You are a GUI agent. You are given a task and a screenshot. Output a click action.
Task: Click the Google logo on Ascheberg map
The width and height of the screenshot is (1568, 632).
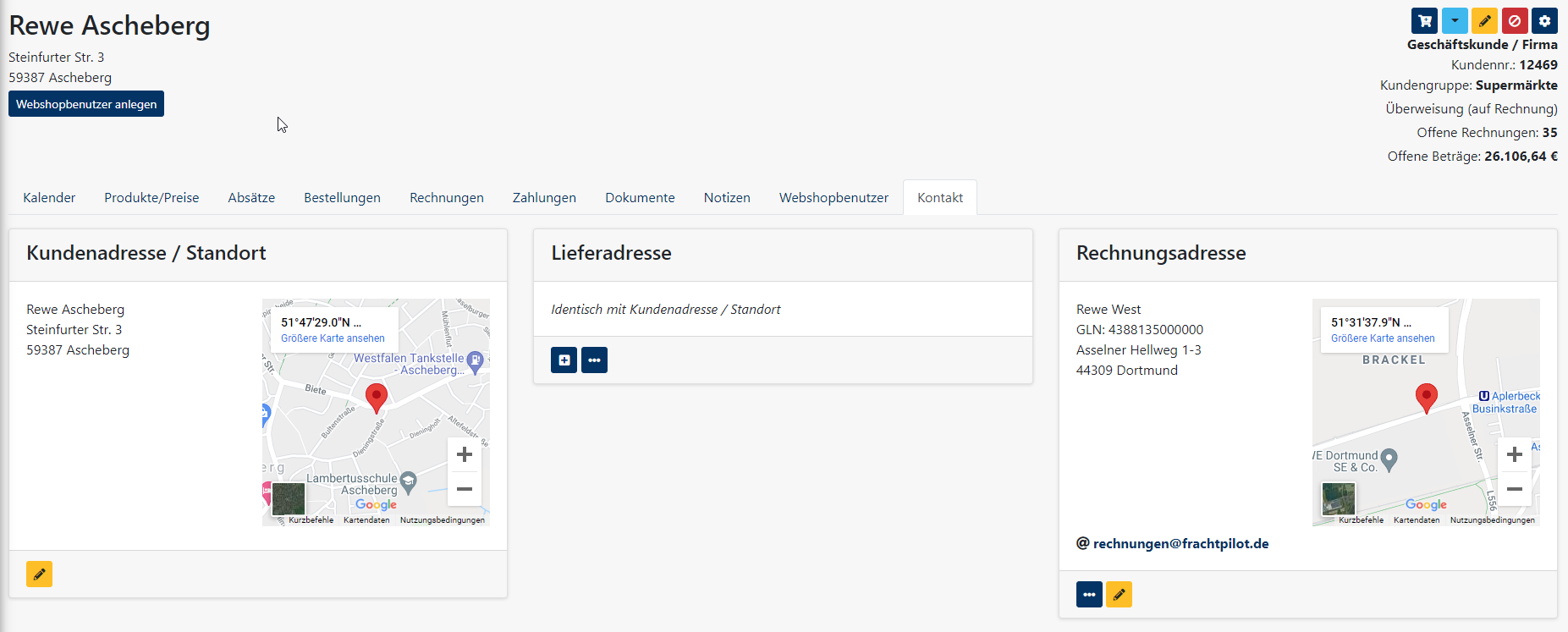point(376,504)
